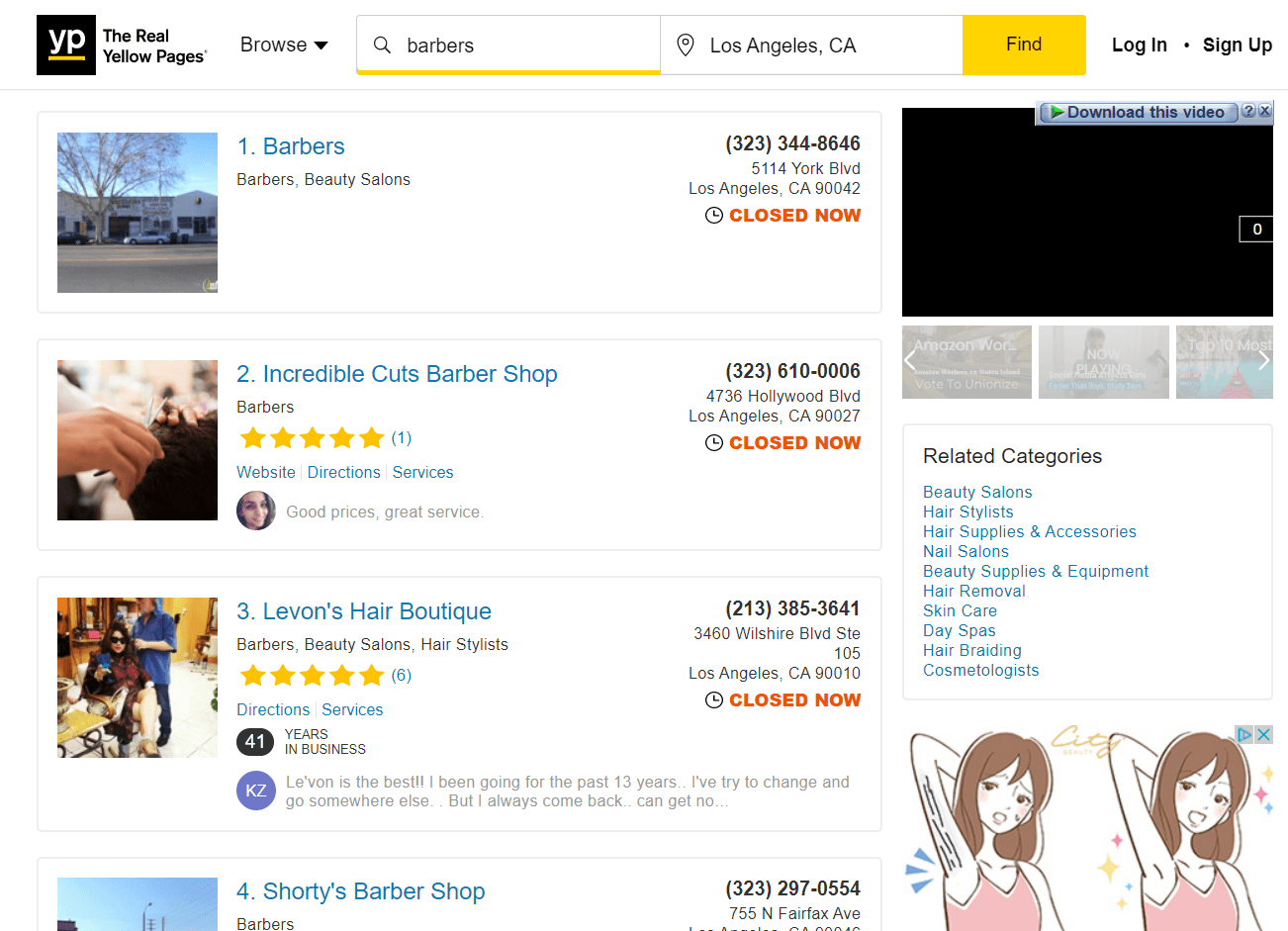Click the clock icon beside 3460 Wilshire Blvd
The height and width of the screenshot is (931, 1288).
[713, 700]
